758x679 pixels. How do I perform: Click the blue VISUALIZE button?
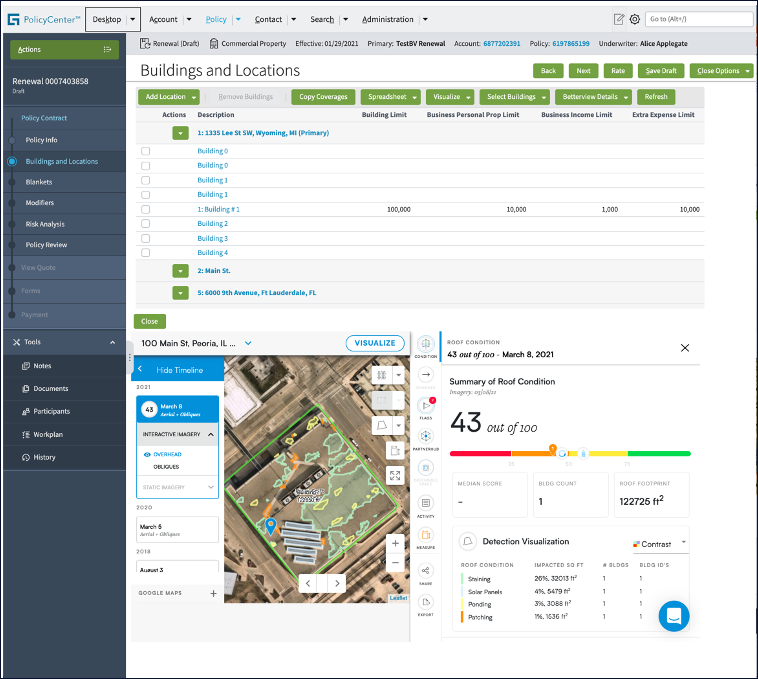tap(375, 343)
